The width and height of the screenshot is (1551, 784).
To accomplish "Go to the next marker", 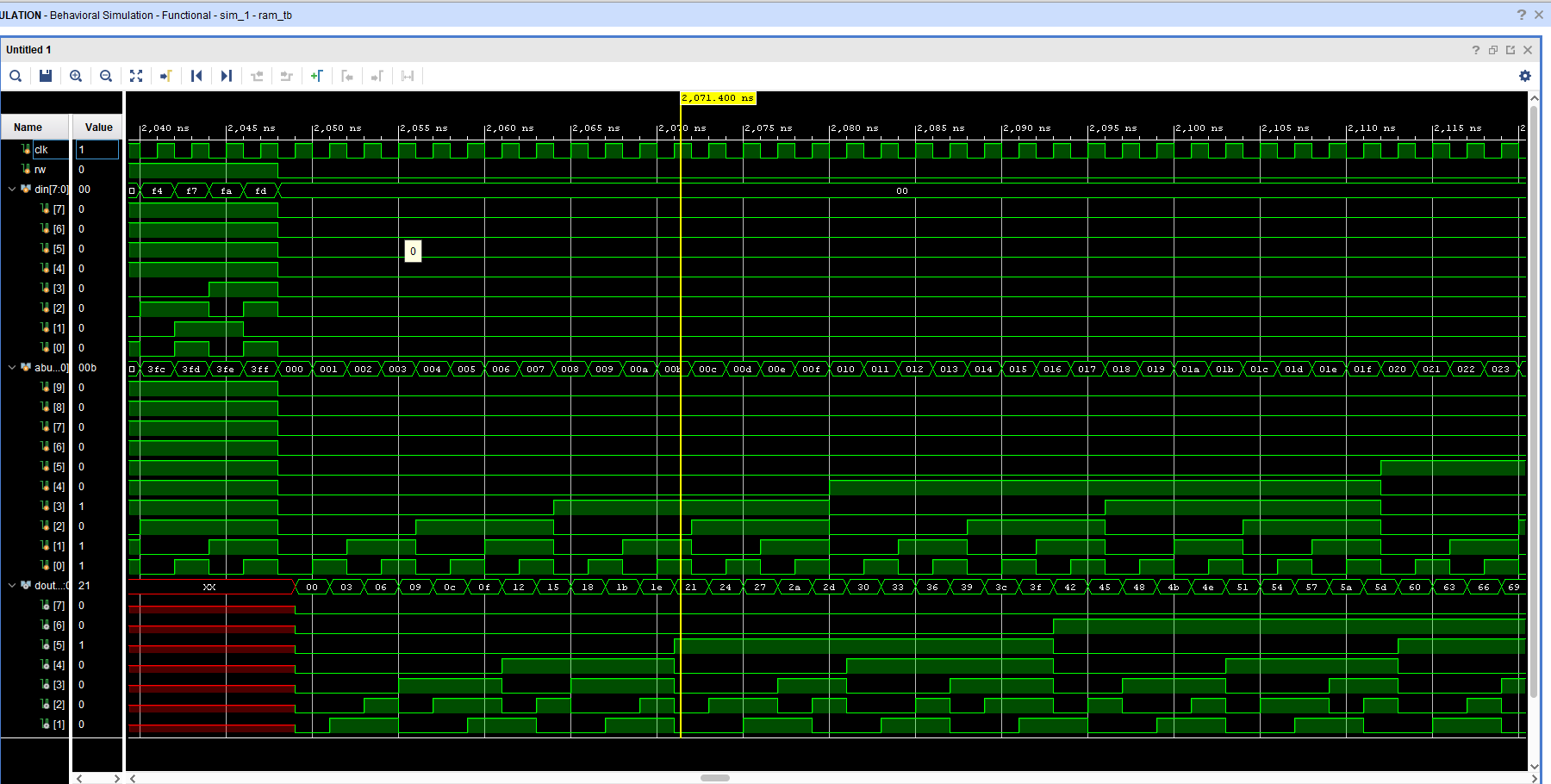I will pos(377,76).
